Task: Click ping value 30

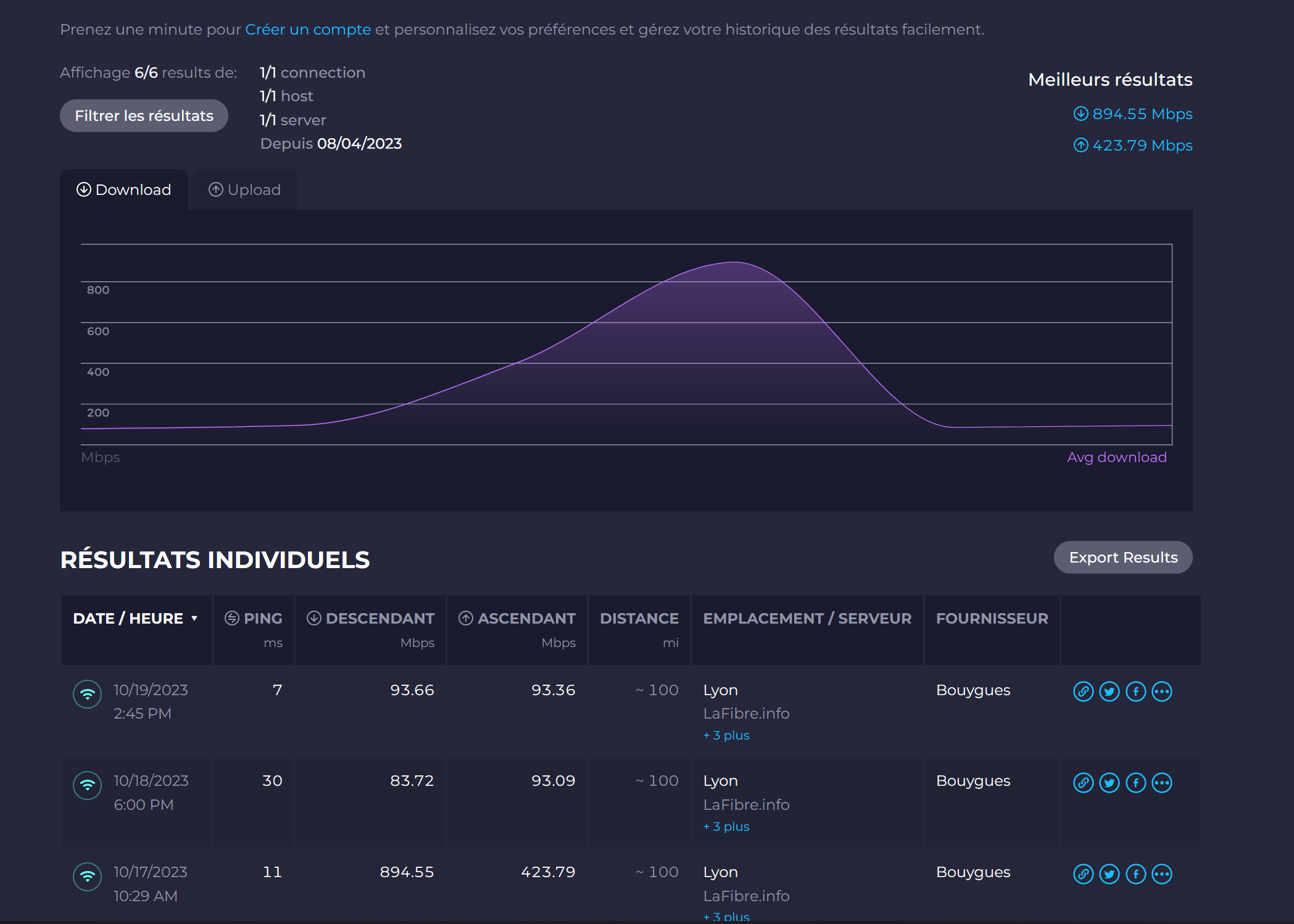Action: pyautogui.click(x=272, y=780)
